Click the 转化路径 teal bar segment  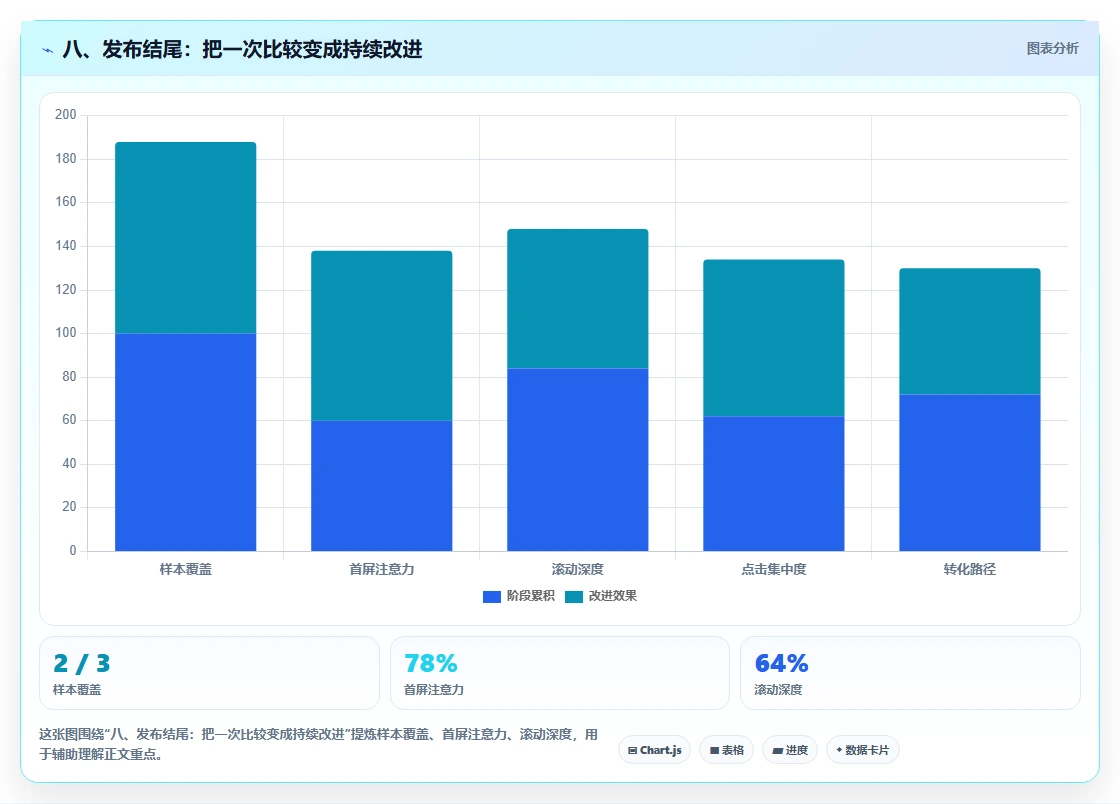[x=970, y=331]
